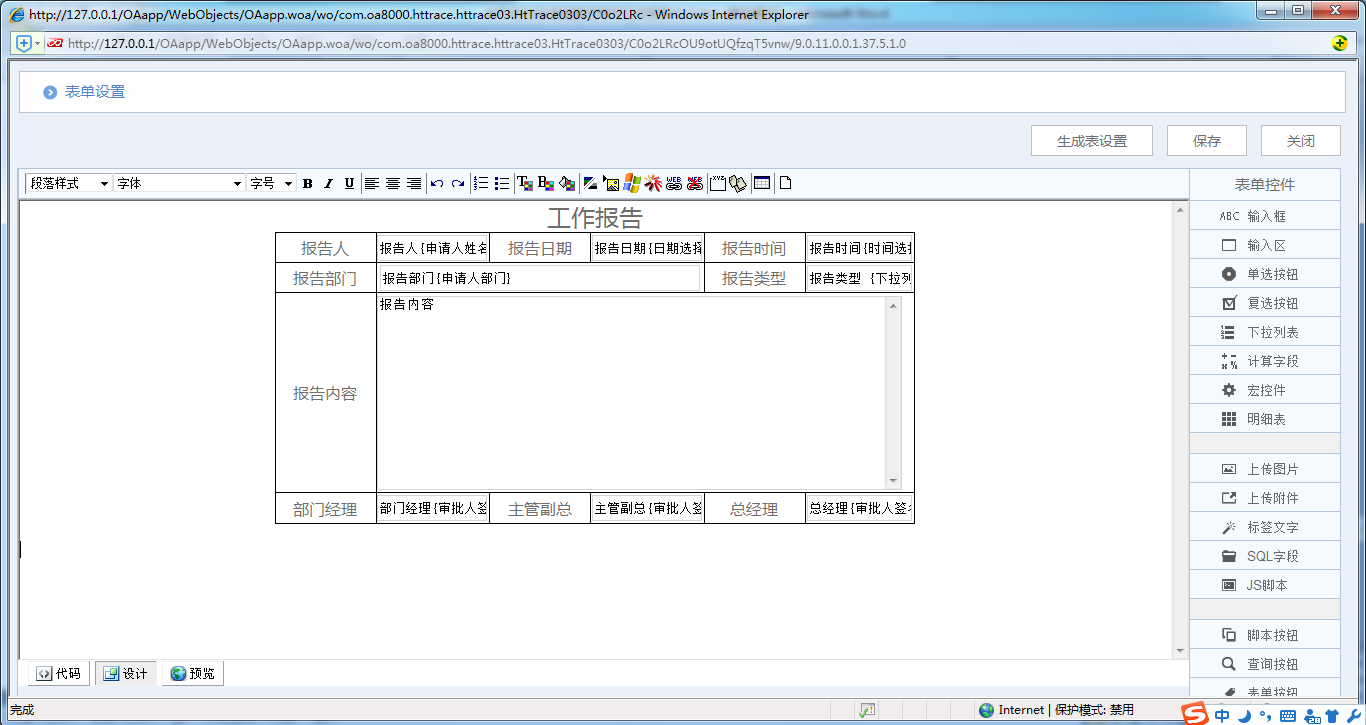Image resolution: width=1366 pixels, height=725 pixels.
Task: Switch to the 预览 preview tab
Action: pyautogui.click(x=192, y=673)
